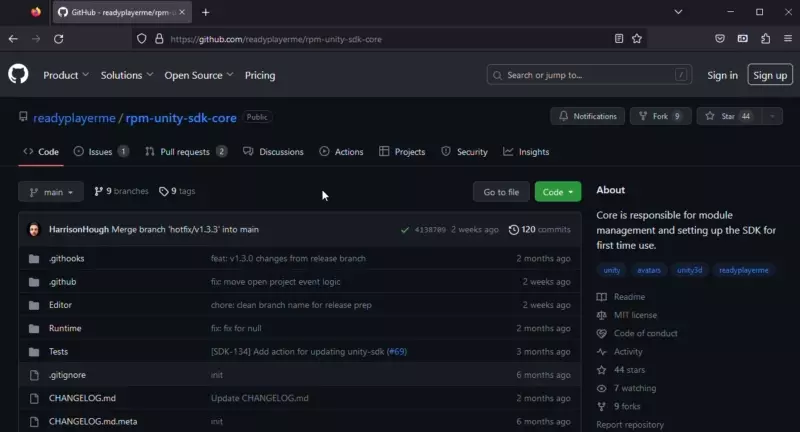Expand the Solutions menu
This screenshot has height=432, width=800.
pos(127,75)
